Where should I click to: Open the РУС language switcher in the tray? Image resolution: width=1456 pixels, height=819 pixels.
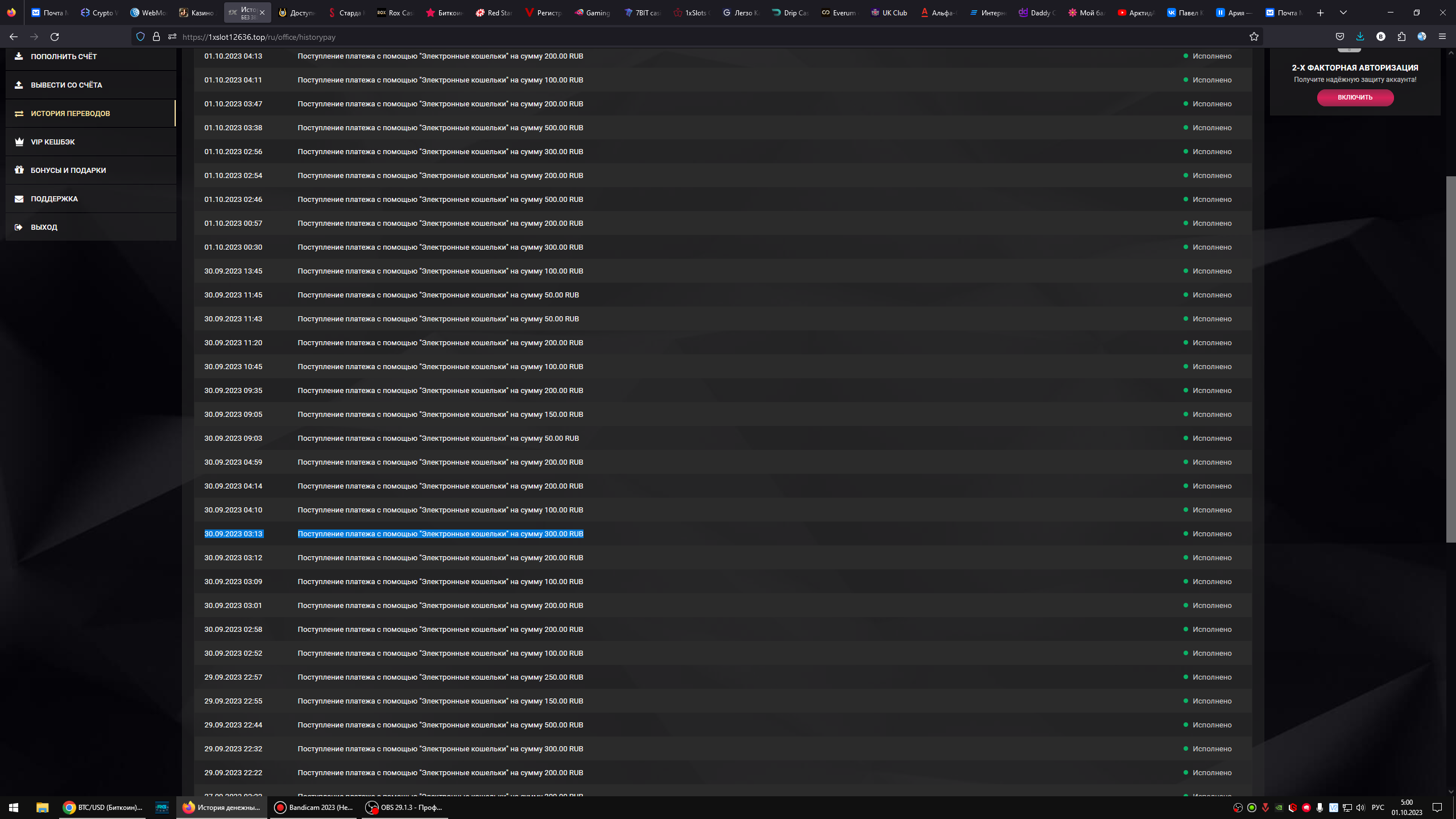pos(1378,807)
